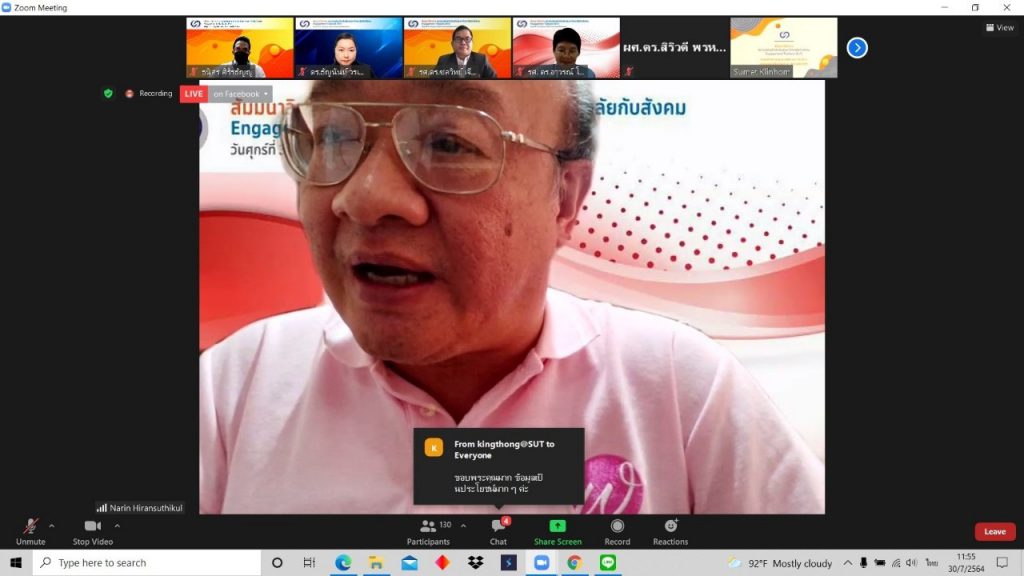Viewport: 1024px width, 576px height.
Task: Switch to Zoom from taskbar
Action: pos(541,562)
